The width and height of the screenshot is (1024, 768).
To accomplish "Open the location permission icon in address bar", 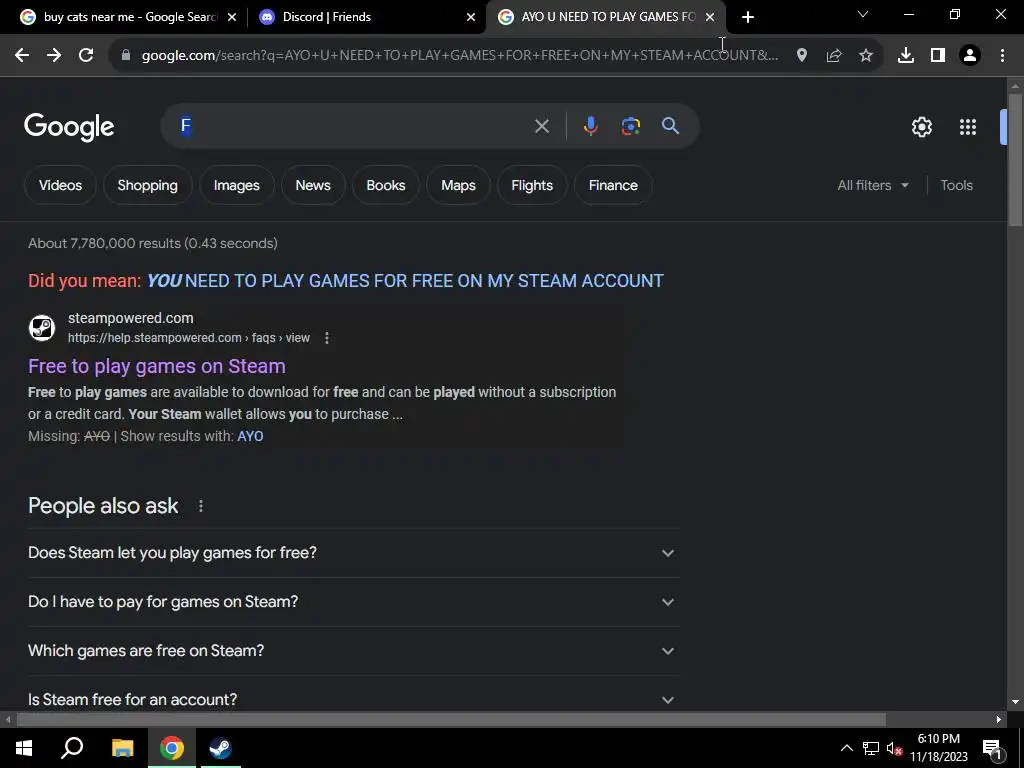I will pyautogui.click(x=801, y=56).
